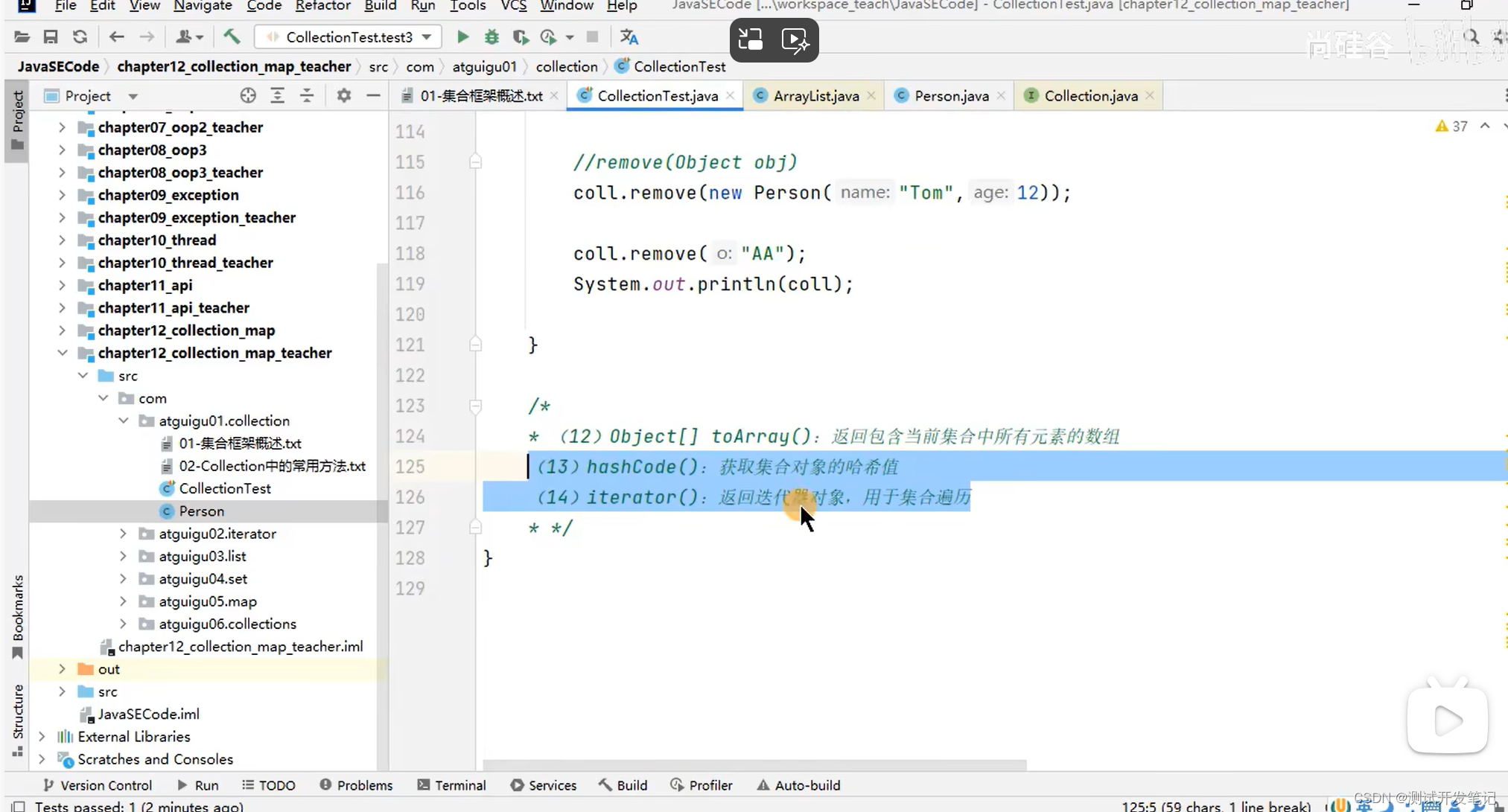
Task: Click the video record overlay icon
Action: pos(795,39)
